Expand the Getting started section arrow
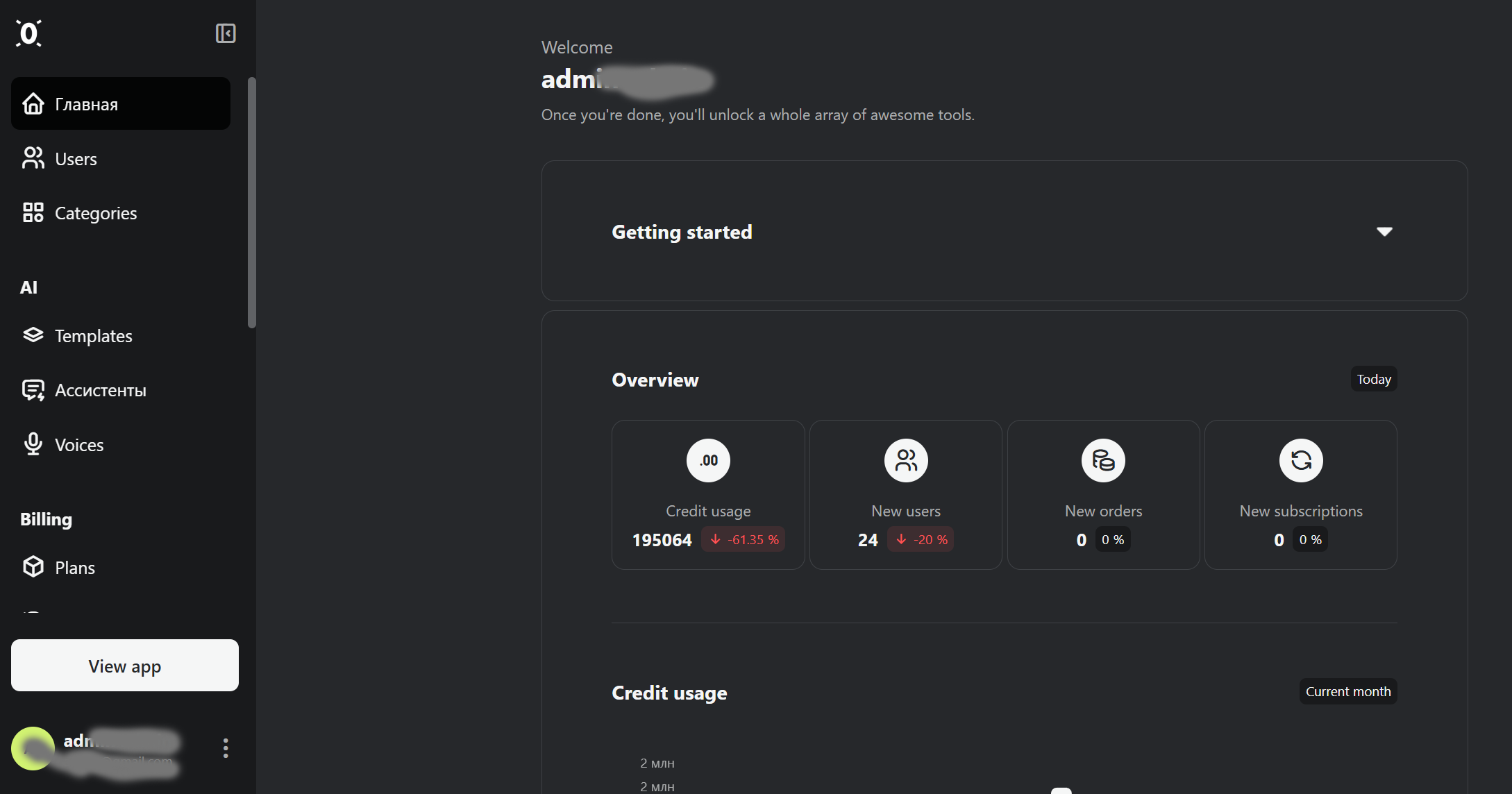 (x=1384, y=231)
